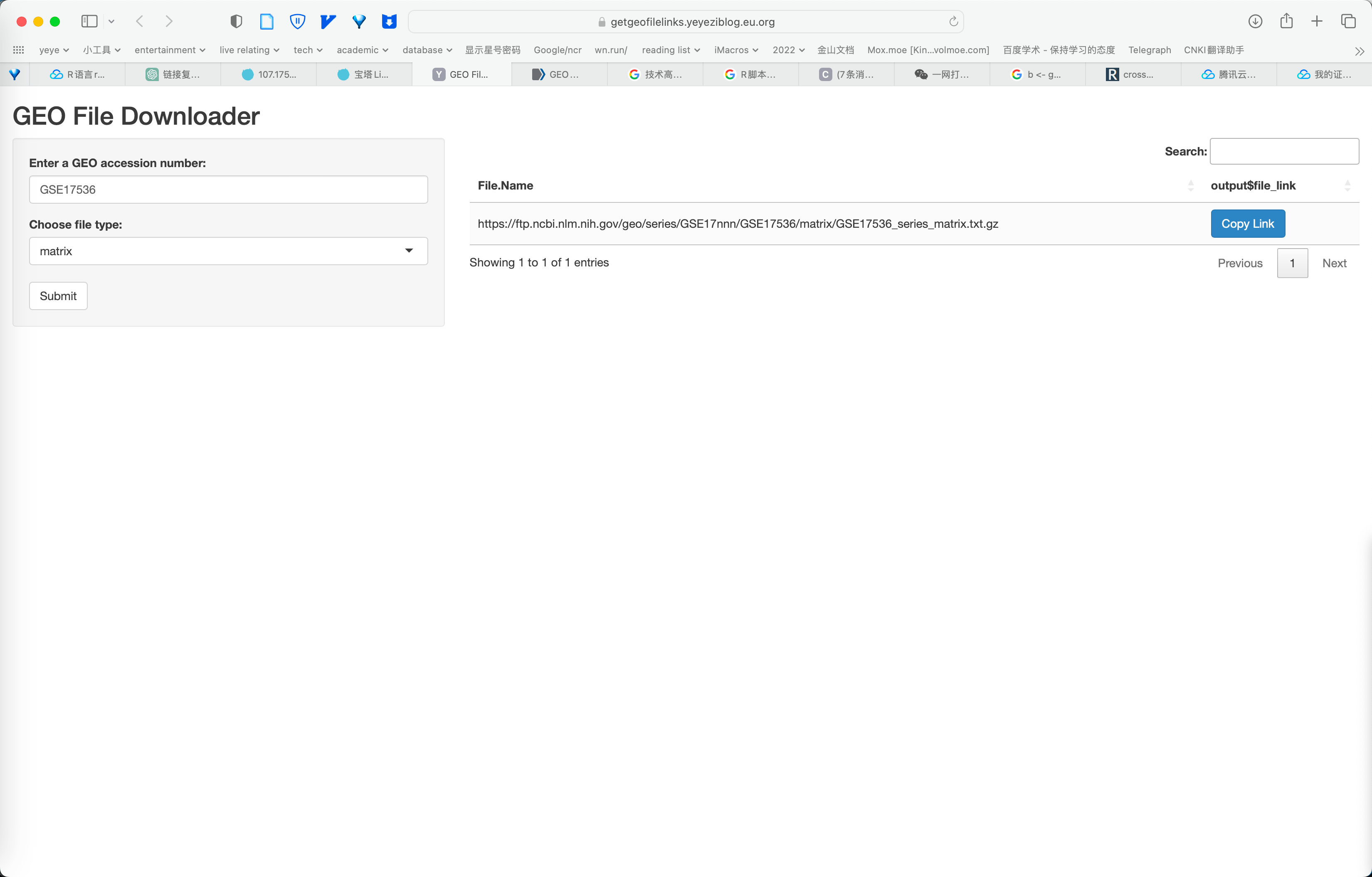
Task: Sort by the output$file_link column header
Action: (1281, 186)
